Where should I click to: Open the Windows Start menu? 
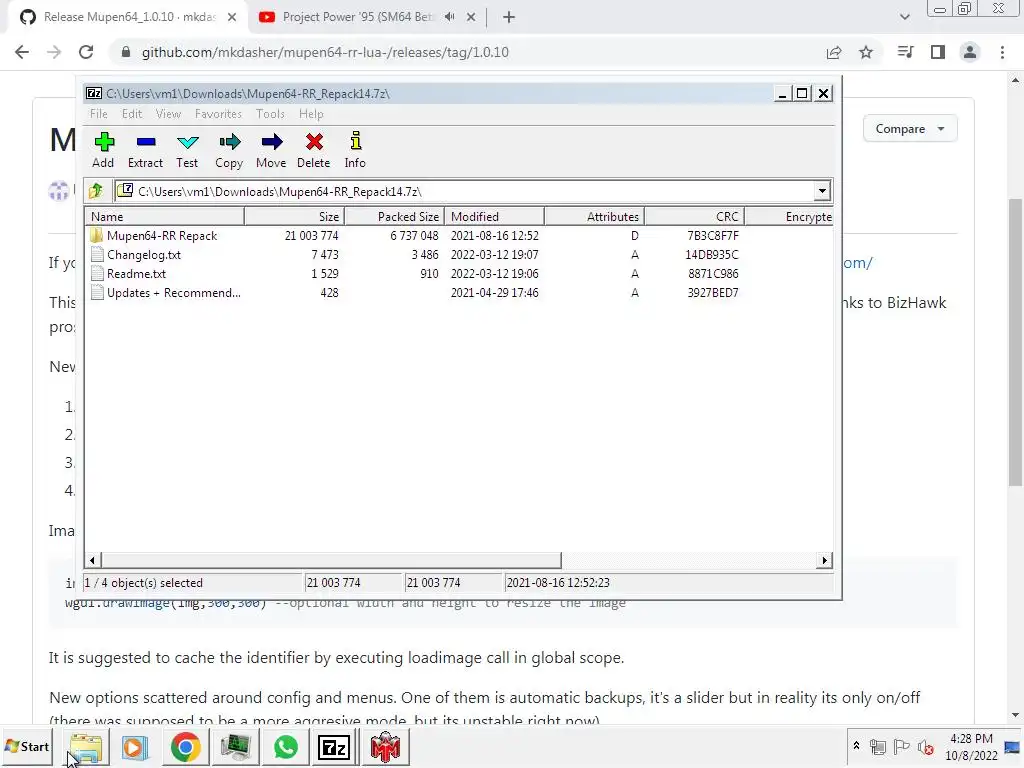click(27, 746)
